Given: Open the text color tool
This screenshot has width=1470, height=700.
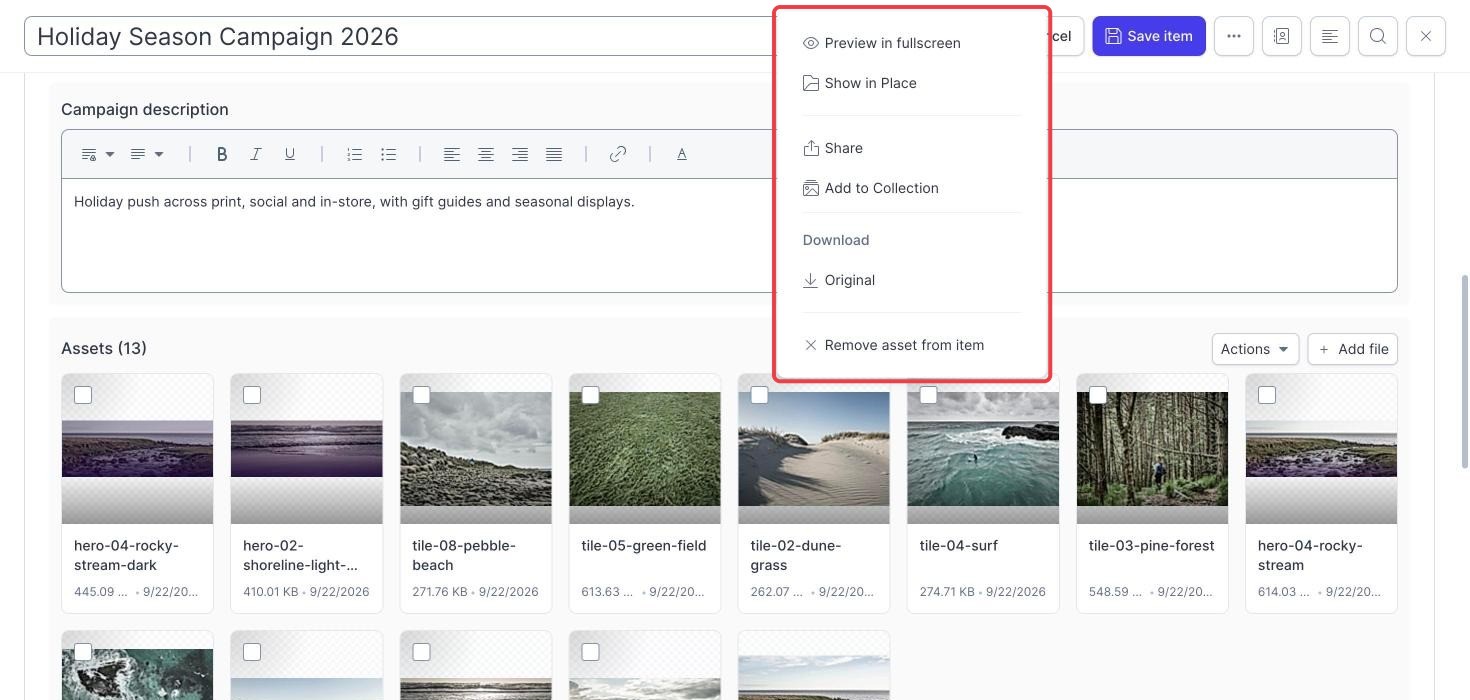Looking at the screenshot, I should (682, 154).
